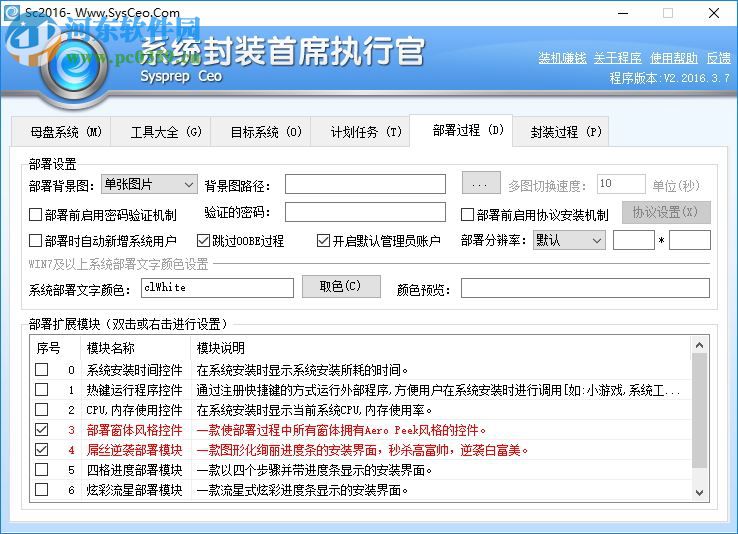Viewport: 738px width, 534px height.
Task: Check module 1 热键运行程序控件
Action: (x=41, y=390)
